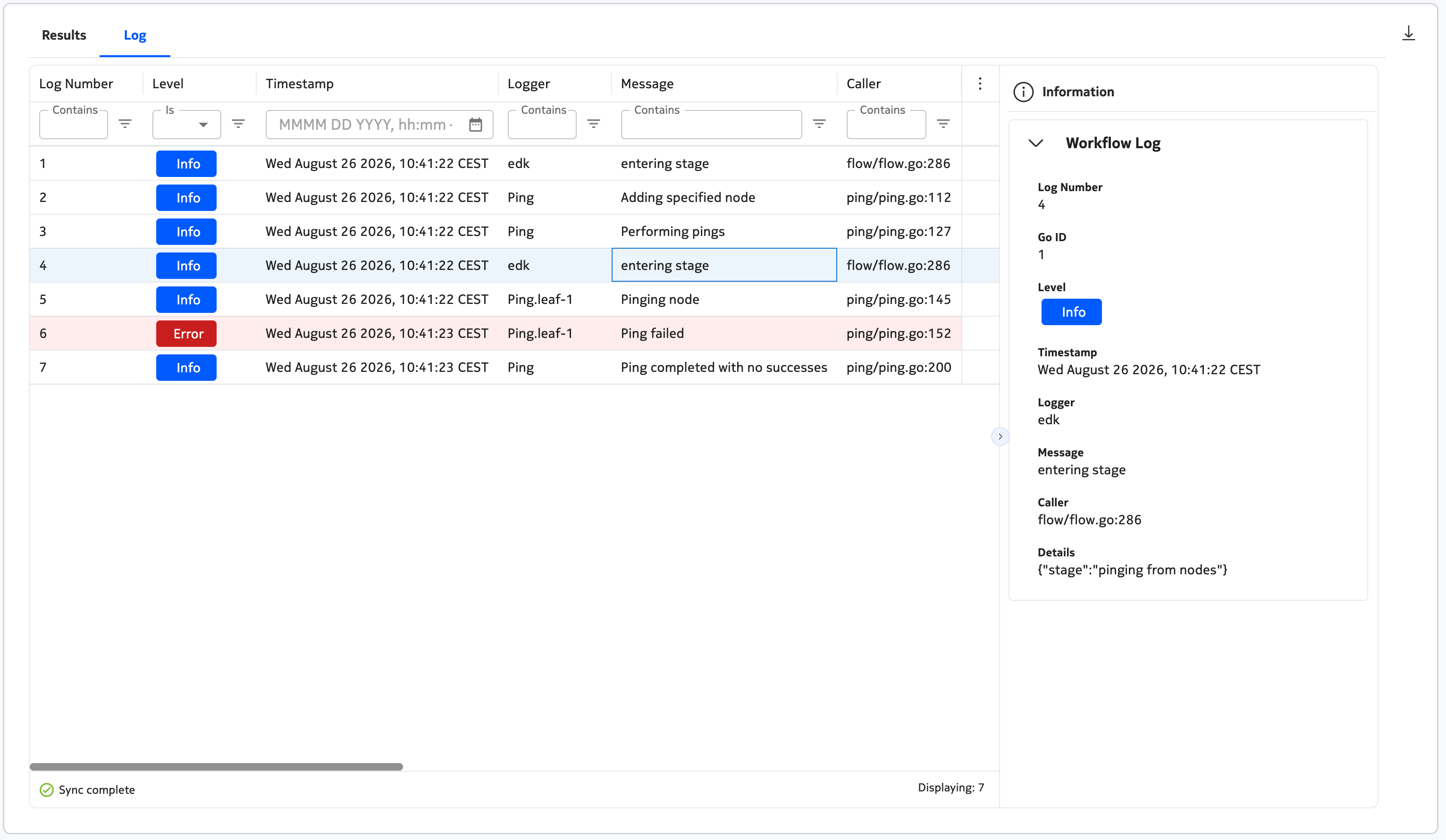This screenshot has height=840, width=1446.
Task: Download the log using the download icon
Action: coord(1408,34)
